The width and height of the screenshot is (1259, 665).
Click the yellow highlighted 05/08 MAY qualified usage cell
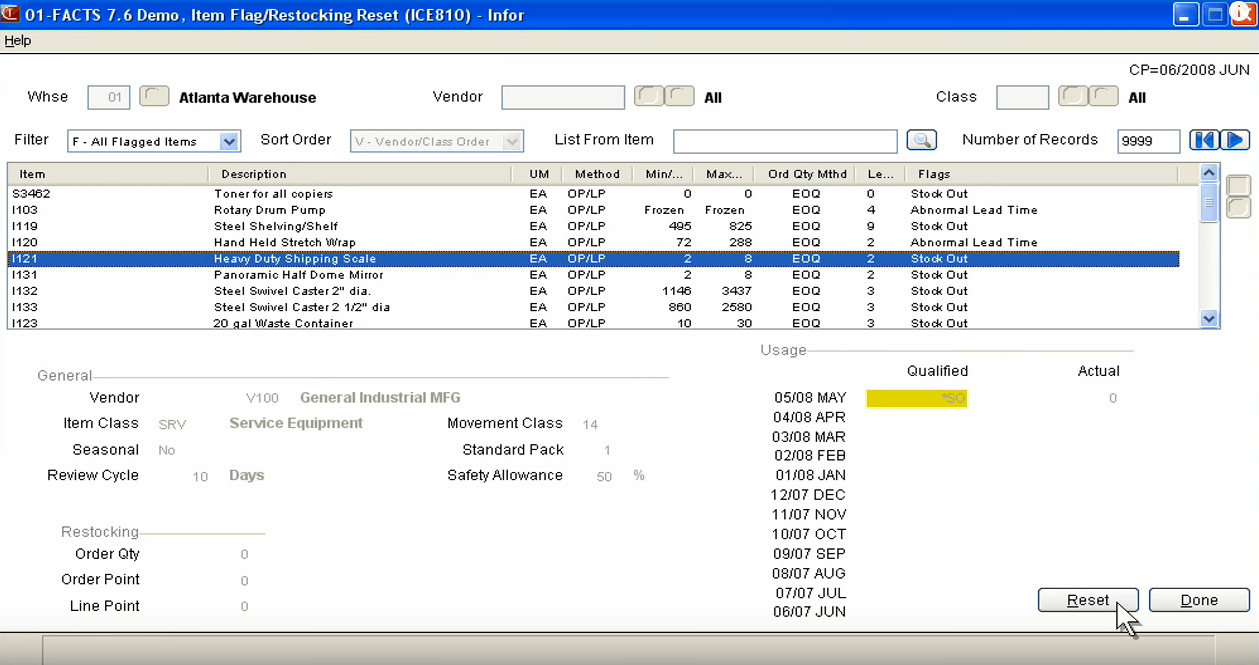(916, 398)
